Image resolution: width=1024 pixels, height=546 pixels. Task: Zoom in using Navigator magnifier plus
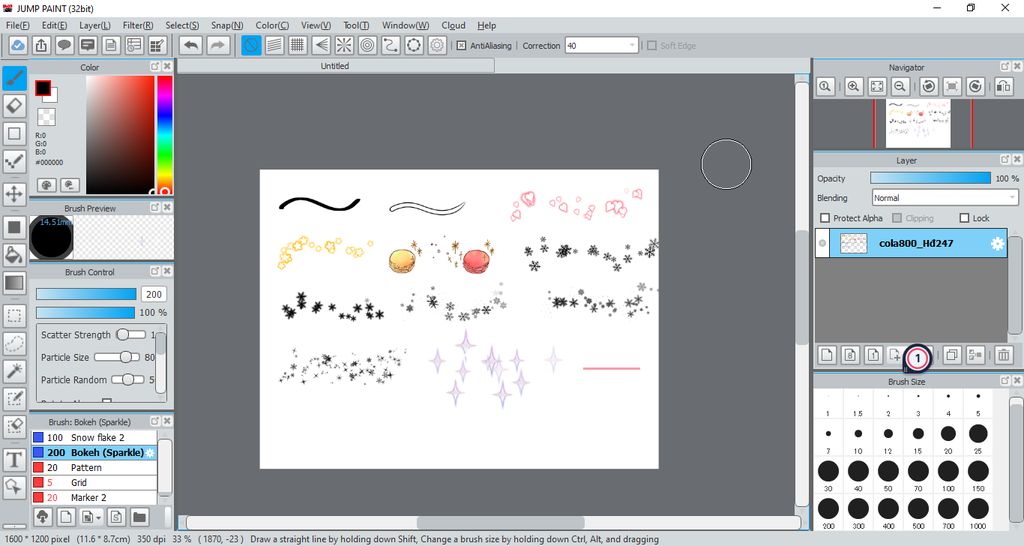click(853, 87)
